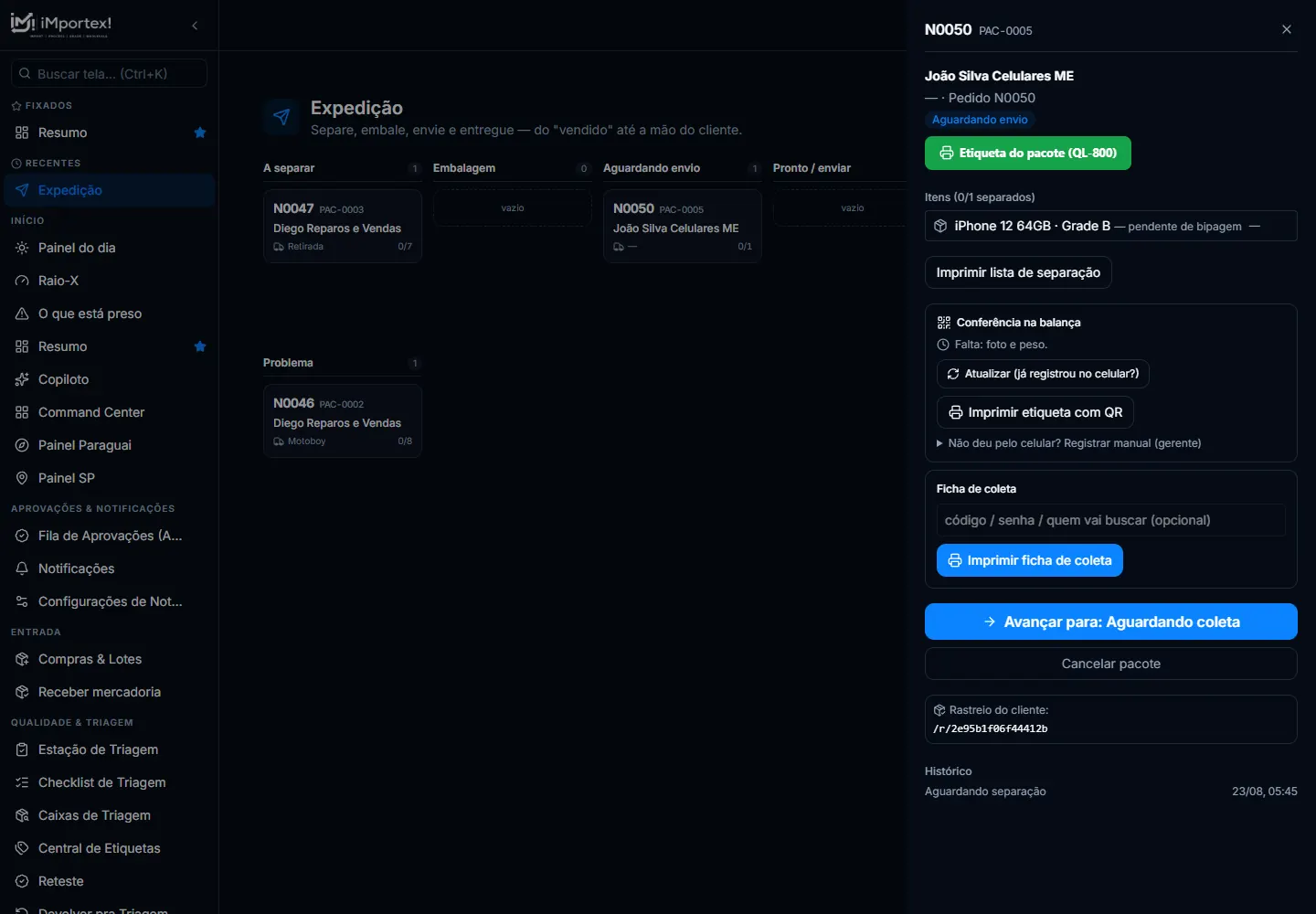
Task: Click the Command Center grid icon
Action: pyautogui.click(x=22, y=412)
